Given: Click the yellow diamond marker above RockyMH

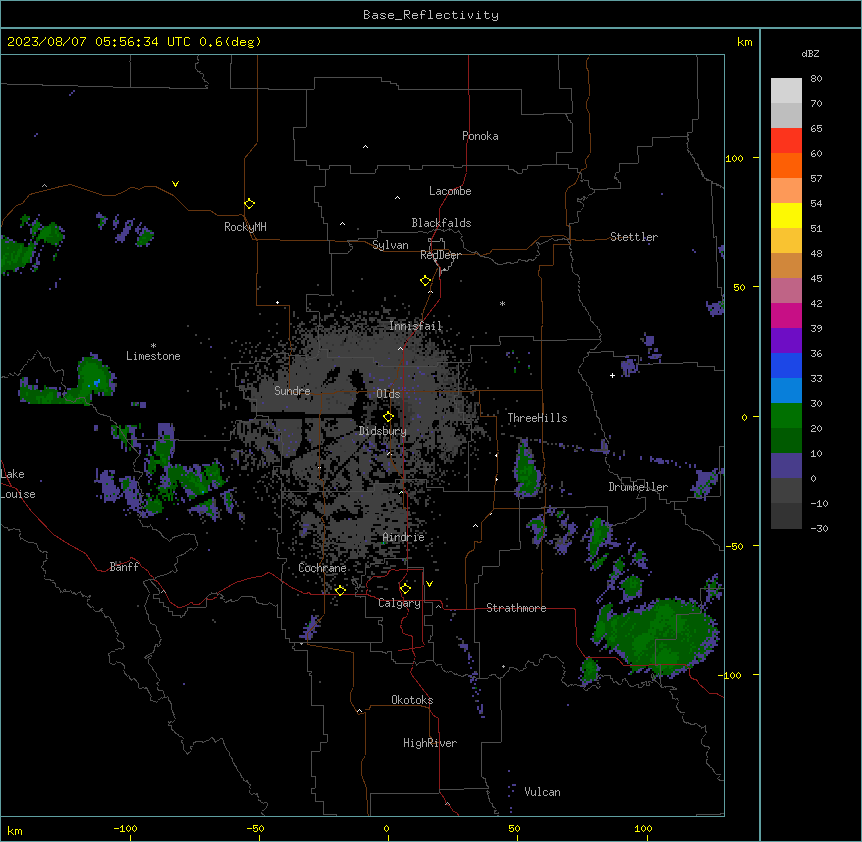Looking at the screenshot, I should point(250,204).
